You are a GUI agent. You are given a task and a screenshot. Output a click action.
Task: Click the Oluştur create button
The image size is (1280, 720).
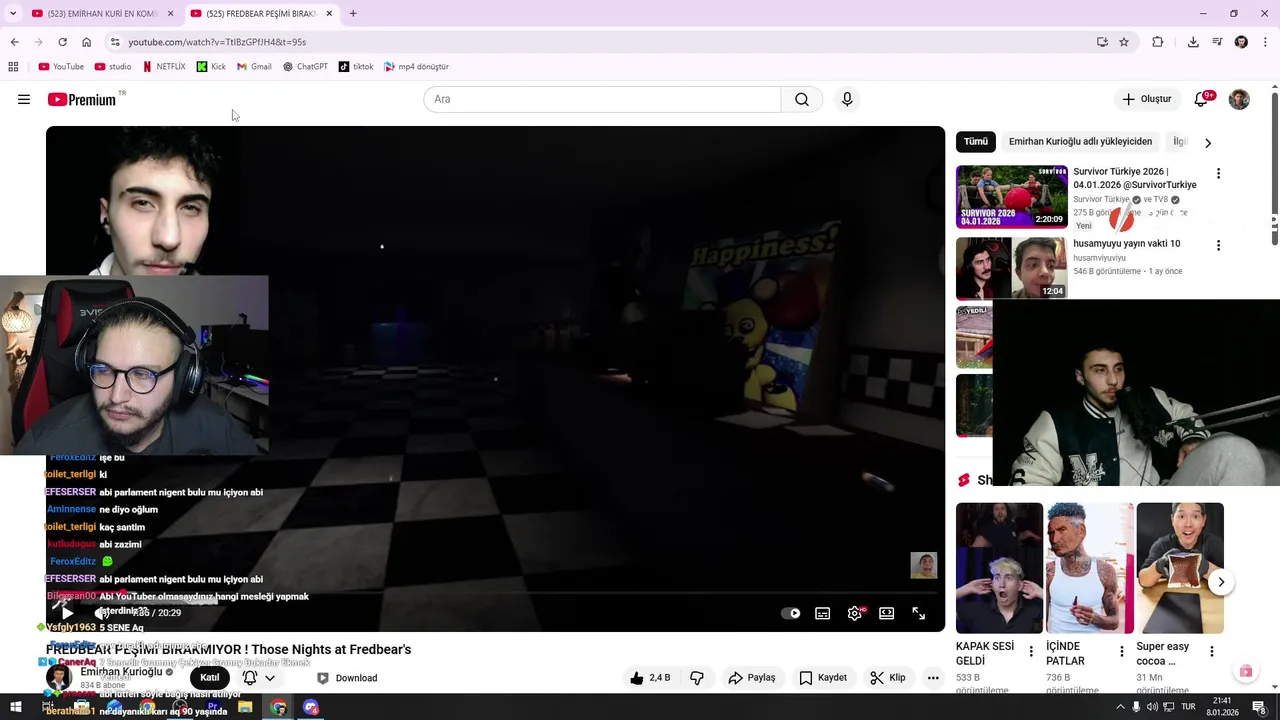[x=1146, y=99]
